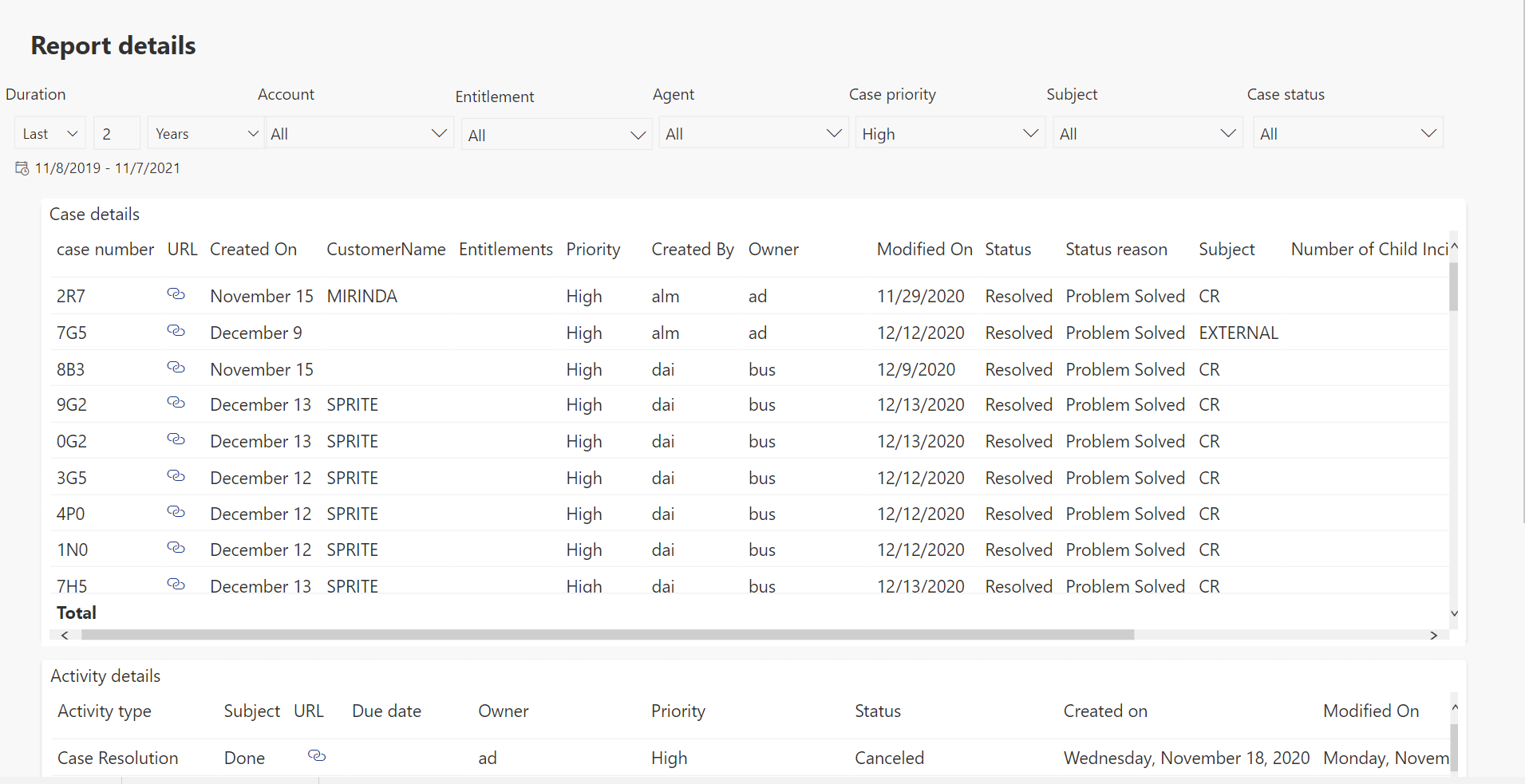This screenshot has width=1525, height=784.
Task: Select the EXTERNAL subject cell
Action: coord(1239,333)
